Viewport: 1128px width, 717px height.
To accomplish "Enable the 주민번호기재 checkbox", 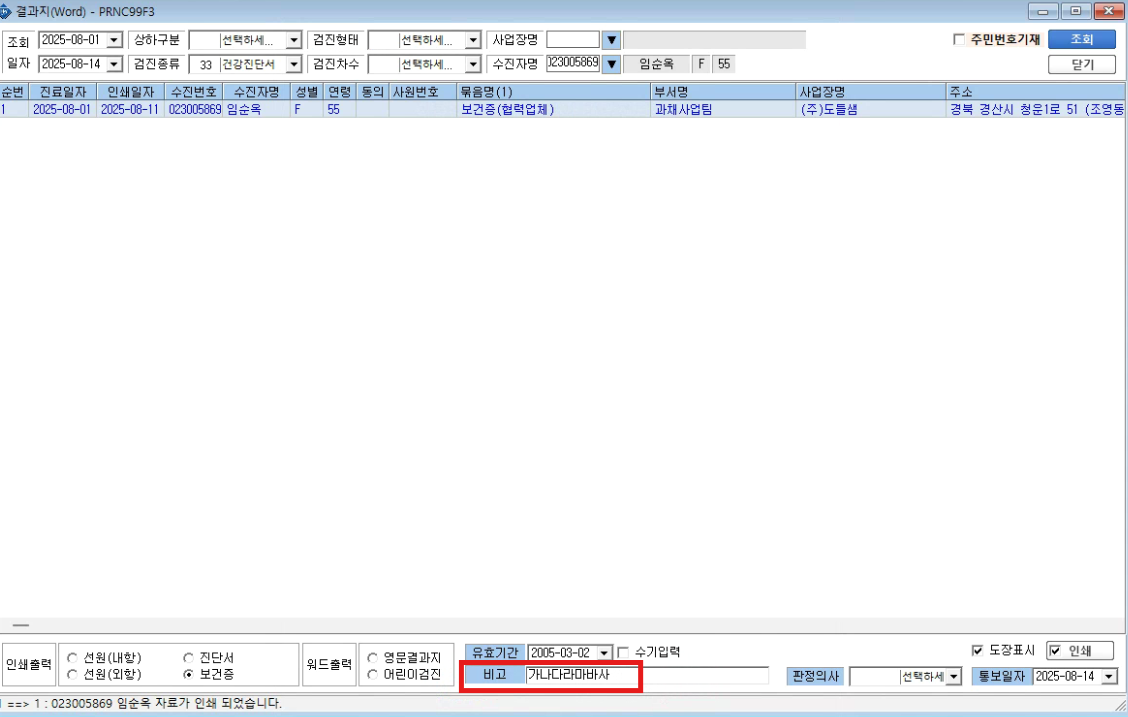I will click(x=958, y=40).
